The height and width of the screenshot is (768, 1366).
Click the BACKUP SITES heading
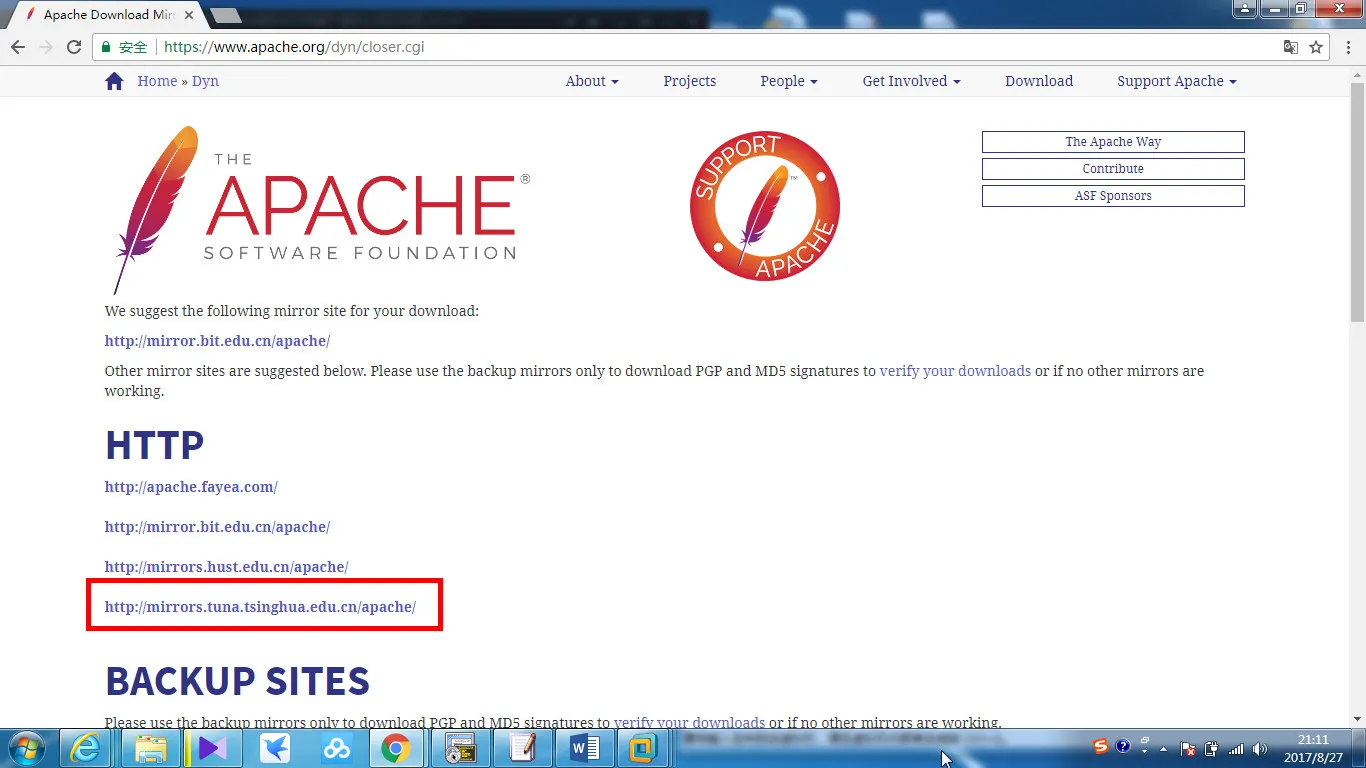click(x=237, y=681)
